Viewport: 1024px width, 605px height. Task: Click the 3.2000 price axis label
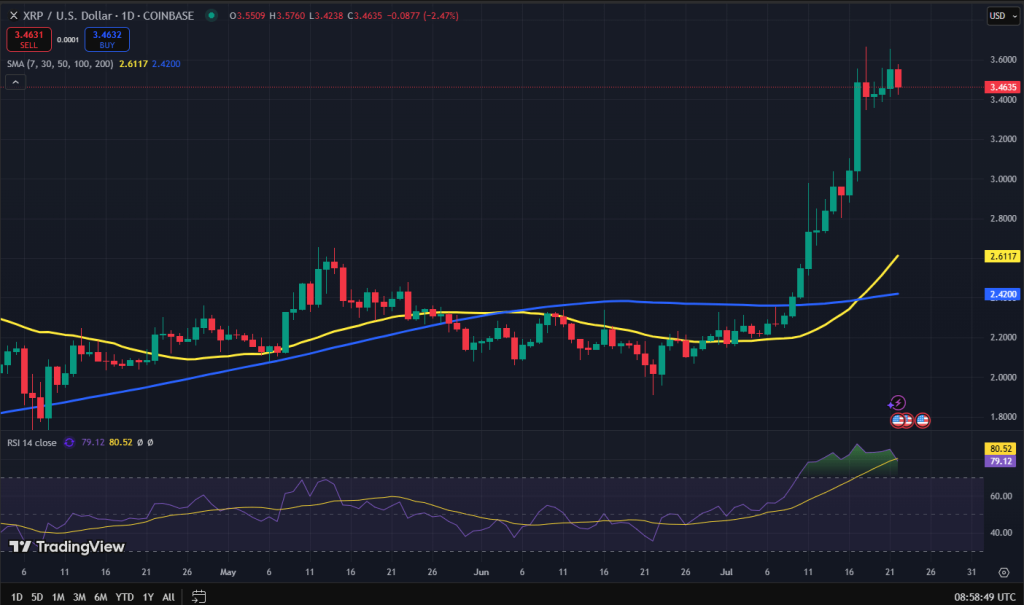click(1003, 139)
